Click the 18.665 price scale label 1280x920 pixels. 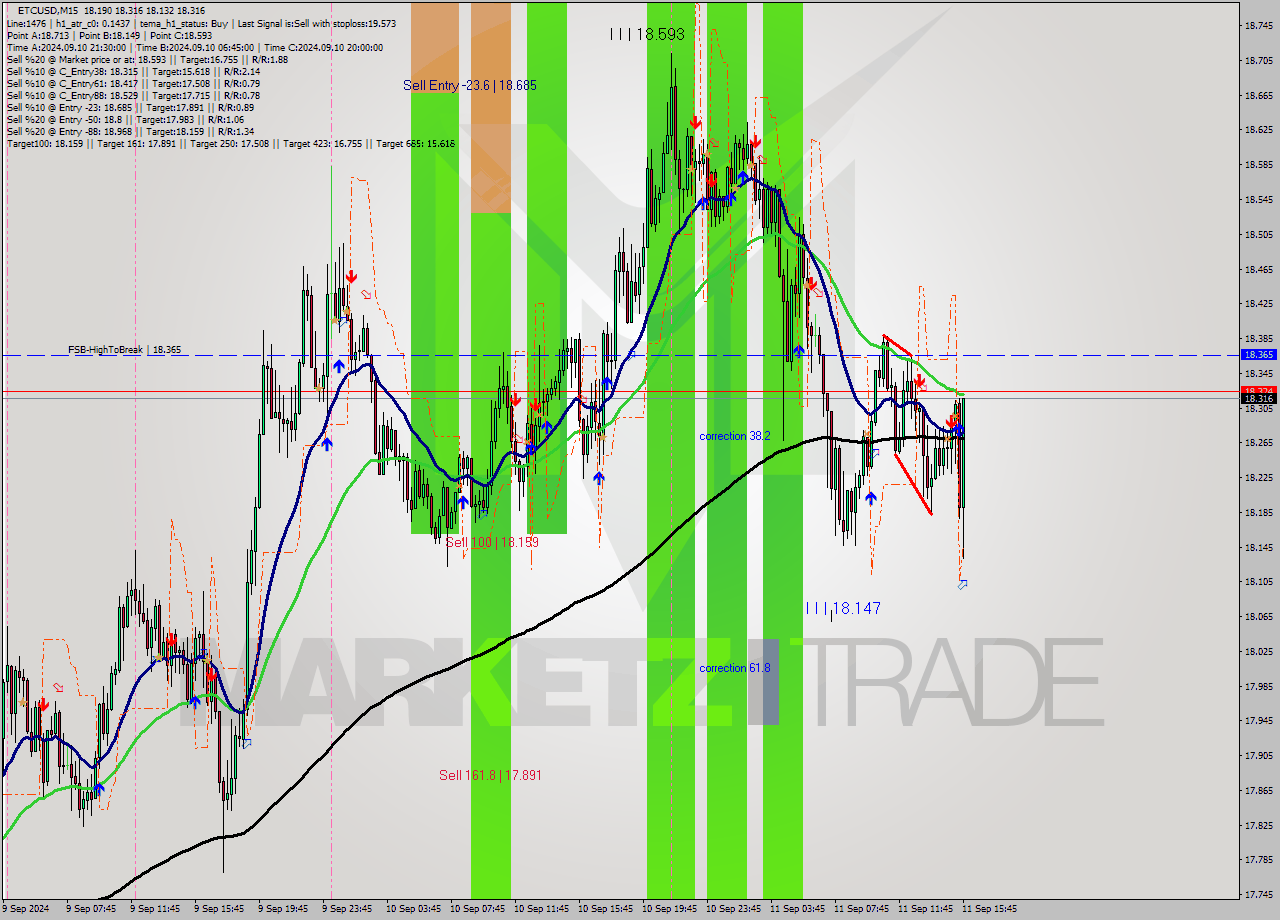click(1258, 95)
